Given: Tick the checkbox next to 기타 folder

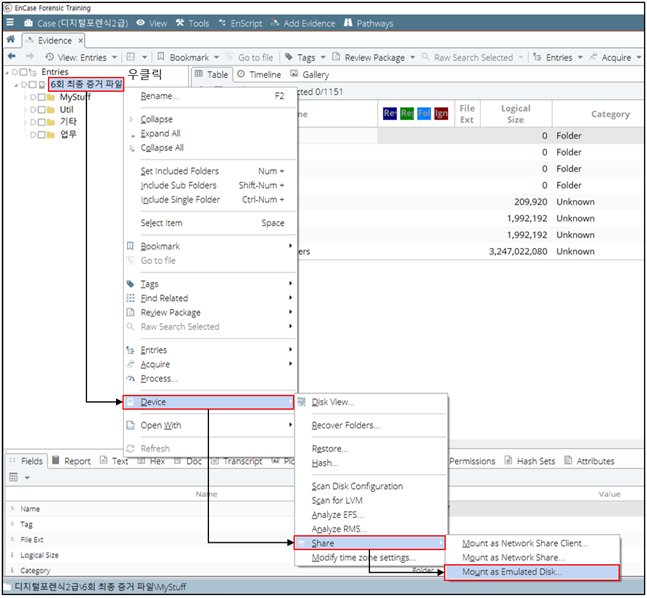Looking at the screenshot, I should 42,122.
